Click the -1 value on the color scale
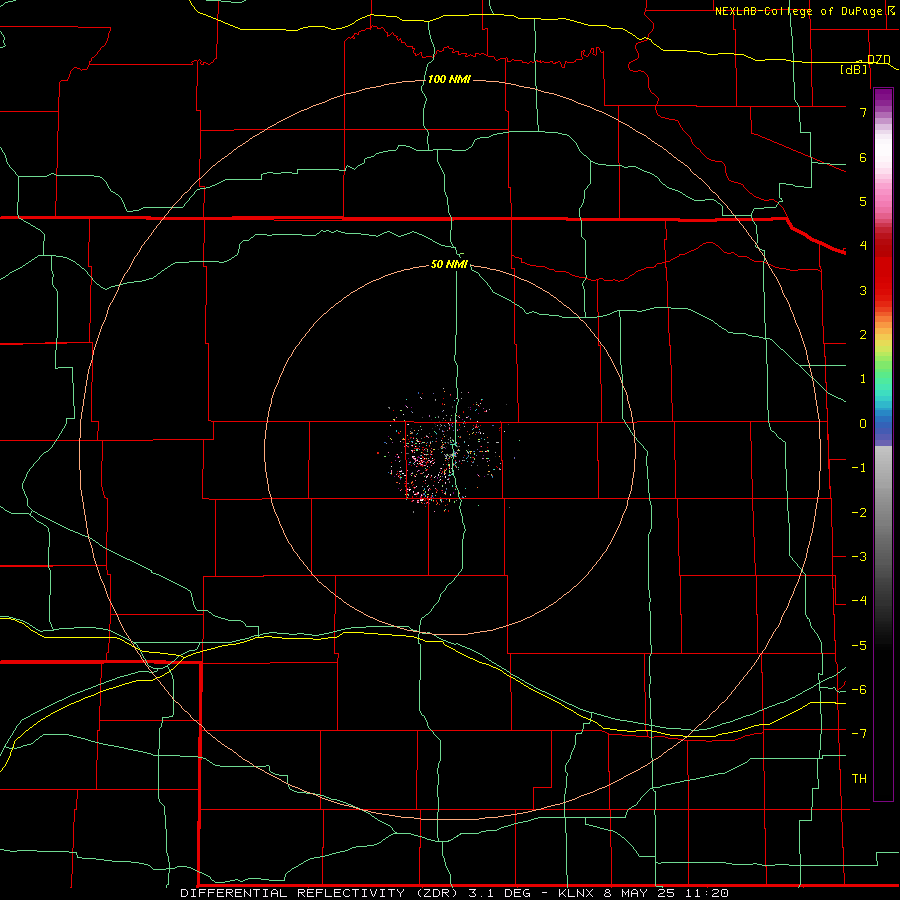This screenshot has height=900, width=900. click(x=859, y=468)
